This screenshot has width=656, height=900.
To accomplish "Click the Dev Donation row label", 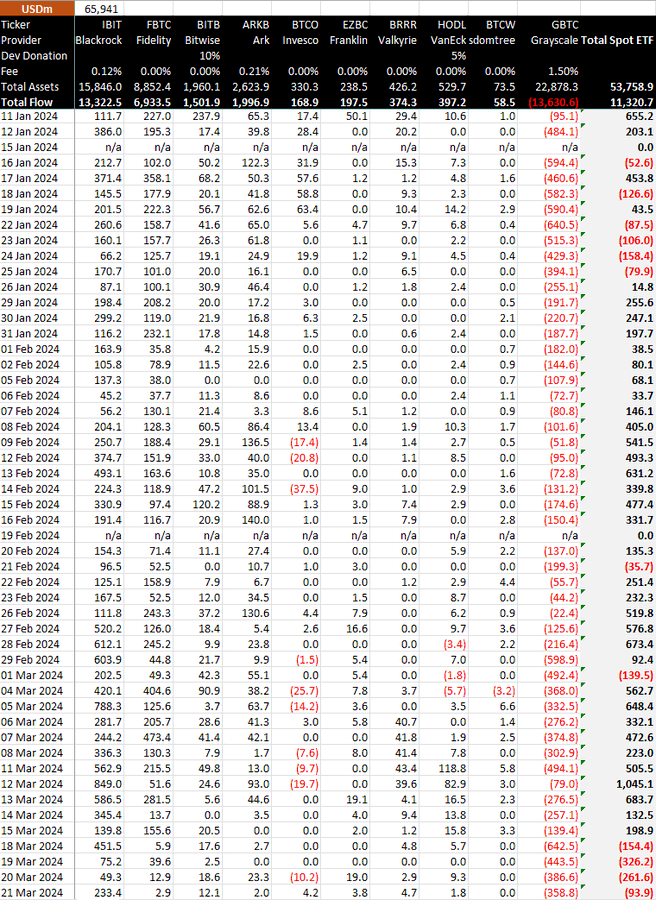I will [34, 56].
